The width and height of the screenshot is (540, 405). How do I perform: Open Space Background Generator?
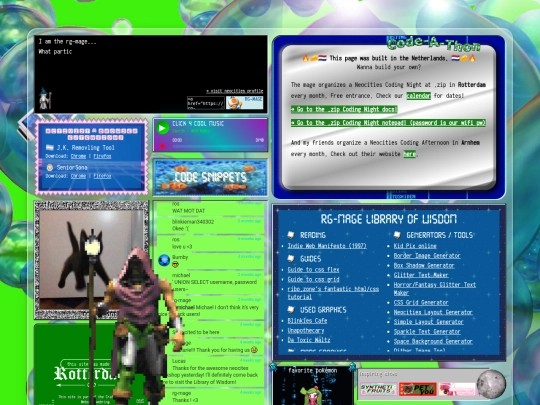(433, 342)
